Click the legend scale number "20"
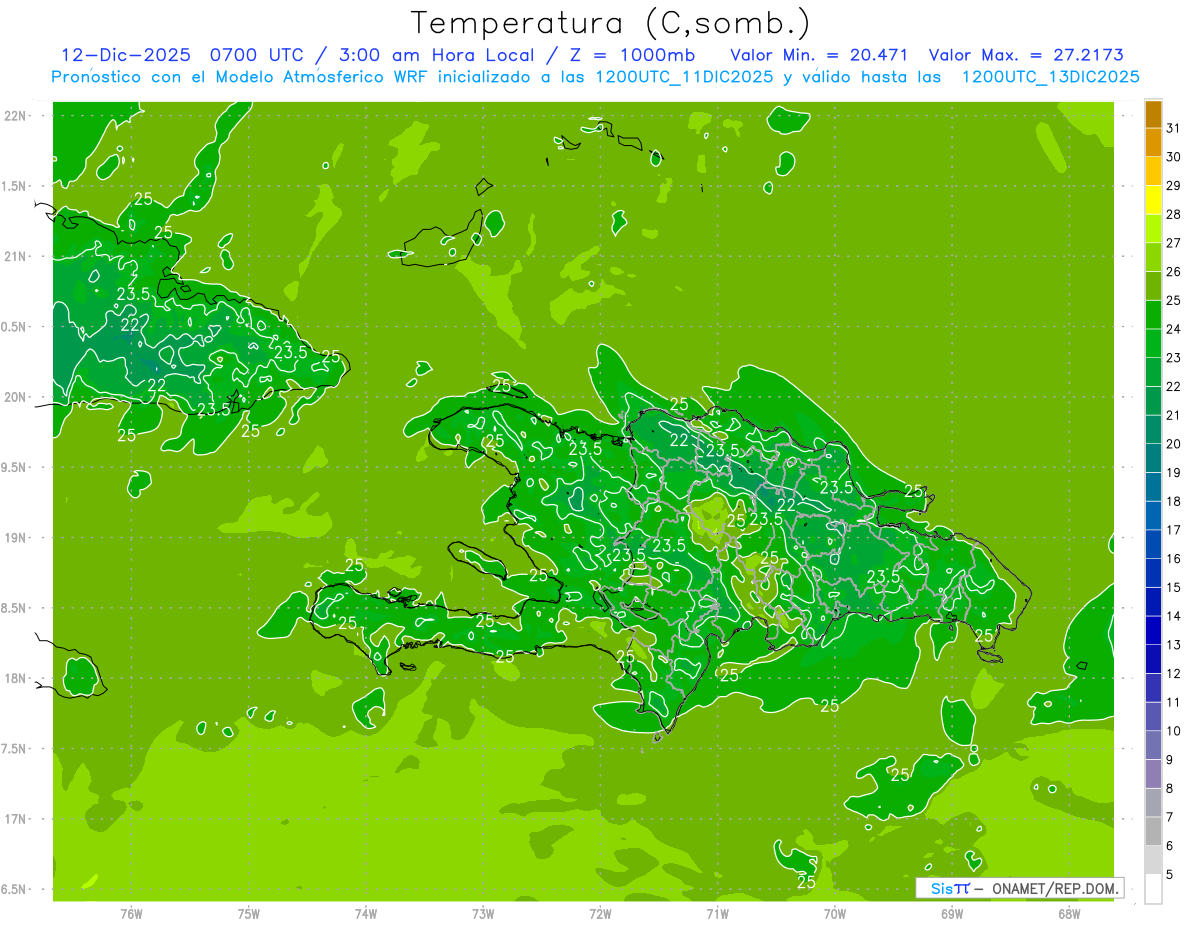1200x927 pixels. 1174,444
